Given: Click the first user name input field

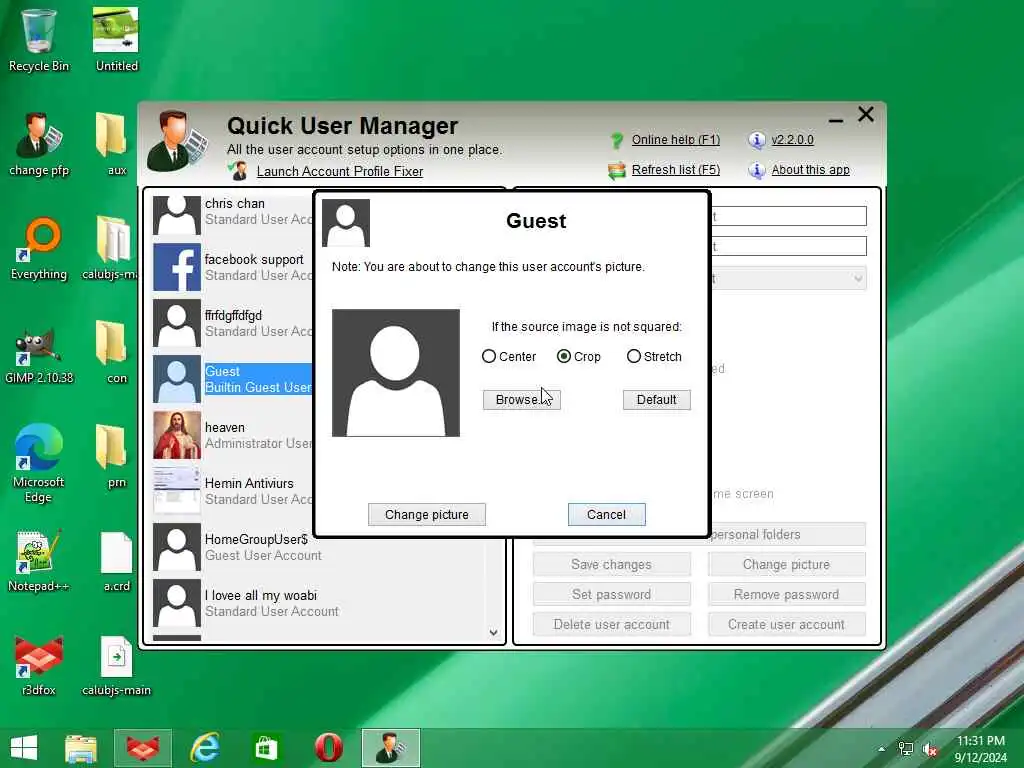Looking at the screenshot, I should point(789,216).
